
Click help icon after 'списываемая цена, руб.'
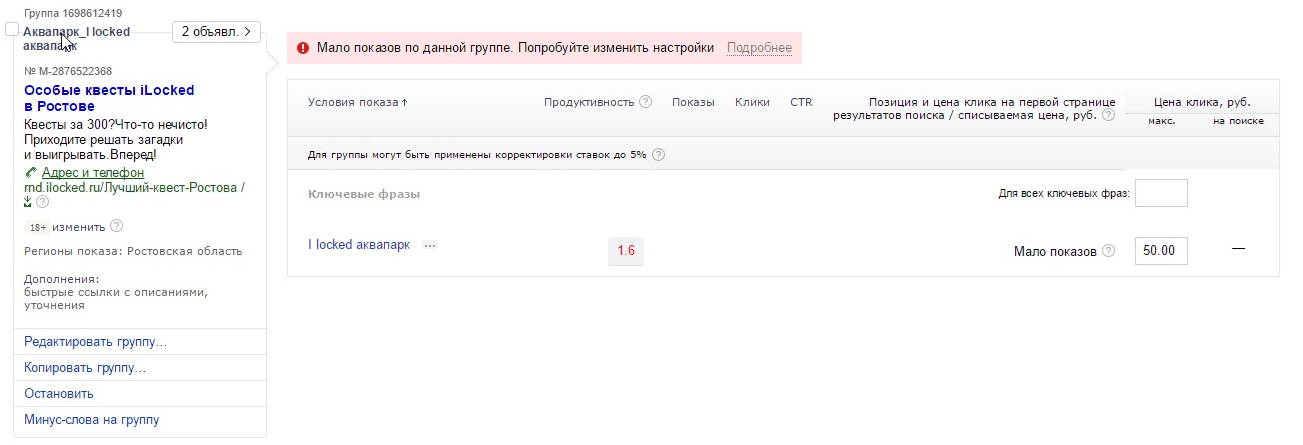(x=1108, y=115)
